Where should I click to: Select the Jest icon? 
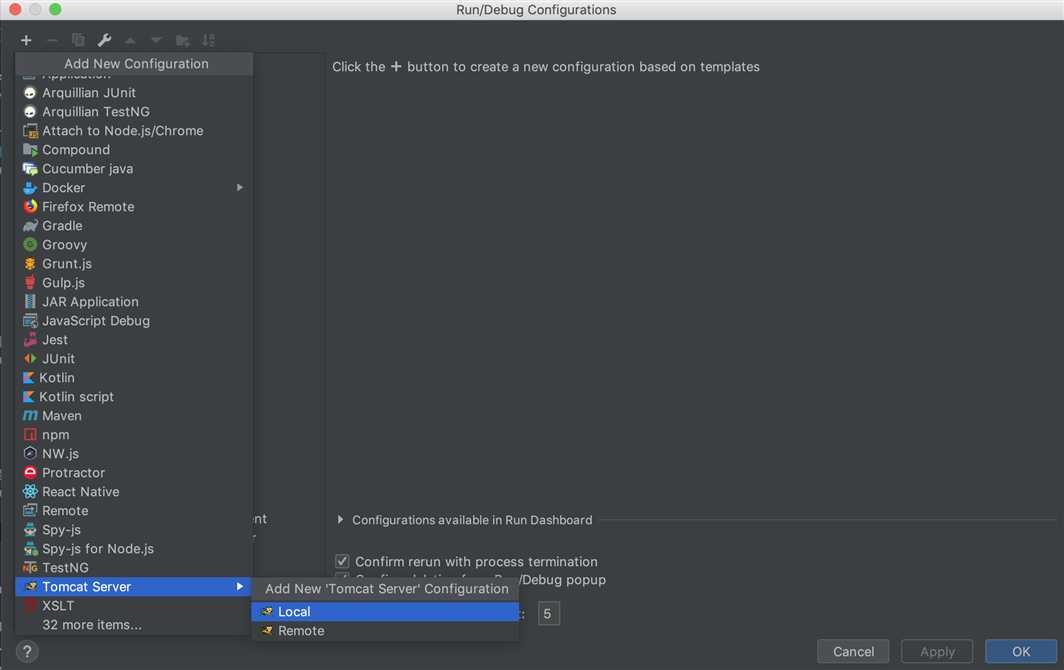click(x=30, y=339)
